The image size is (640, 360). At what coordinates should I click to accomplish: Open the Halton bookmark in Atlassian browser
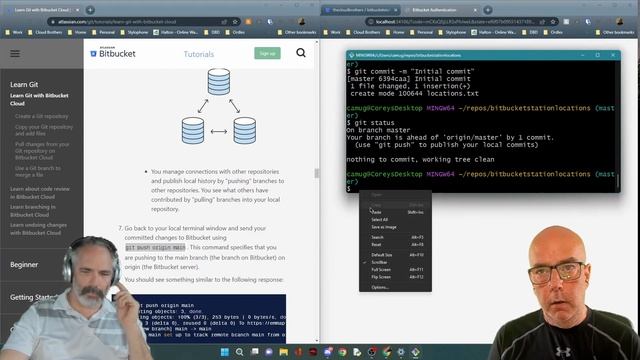point(176,32)
